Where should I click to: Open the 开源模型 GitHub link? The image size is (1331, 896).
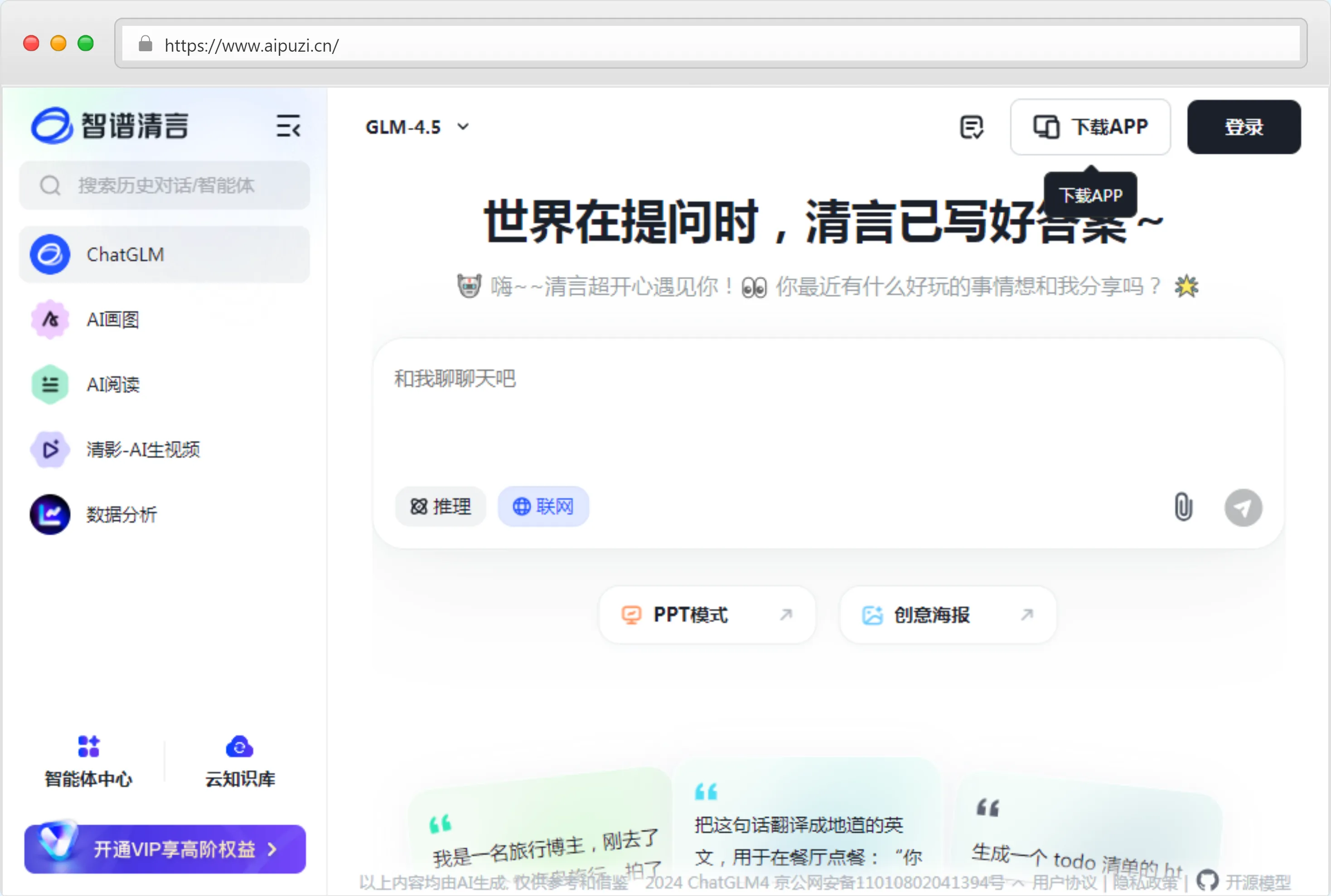click(1243, 881)
